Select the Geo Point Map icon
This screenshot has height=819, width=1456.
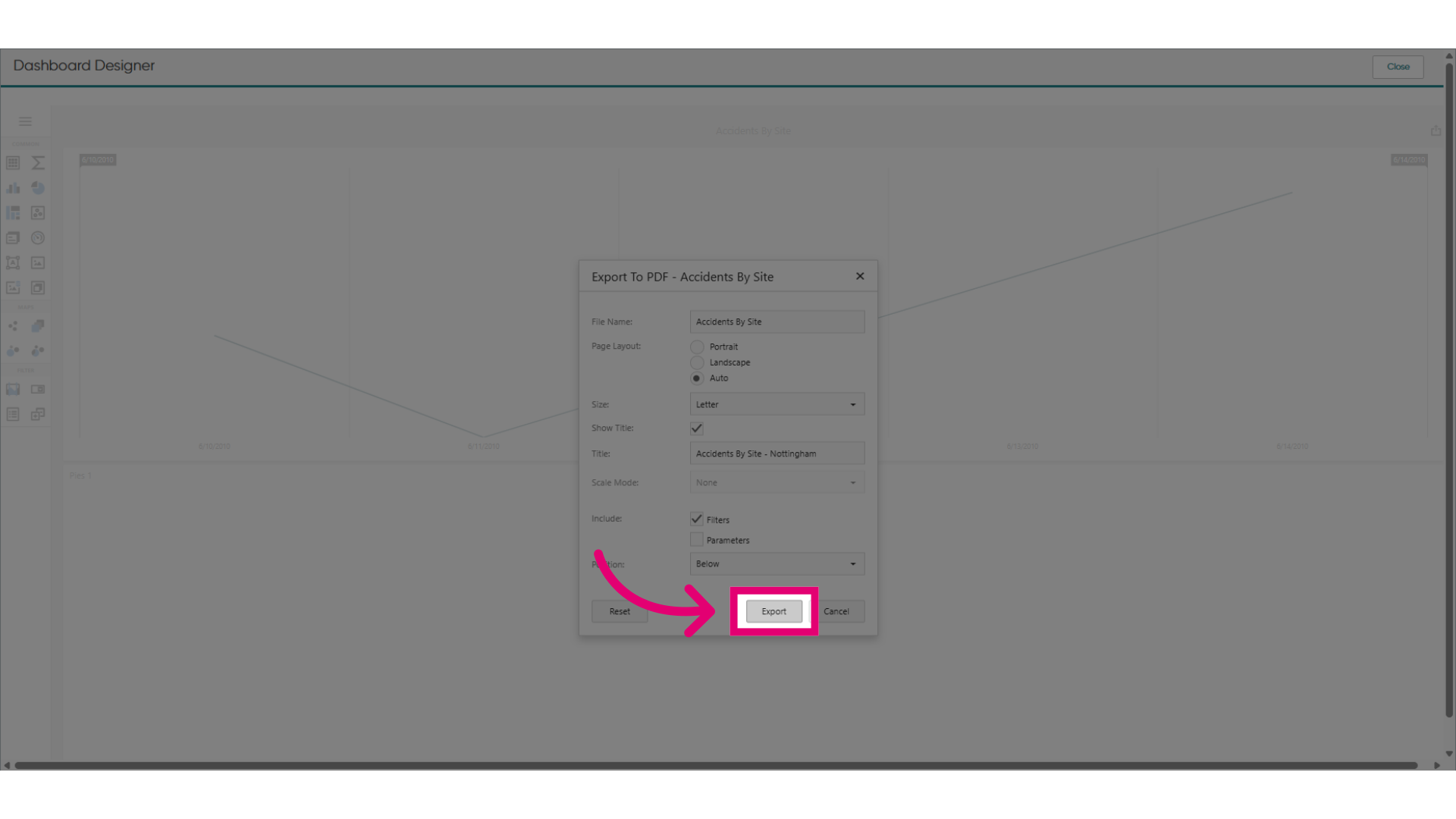pos(13,326)
